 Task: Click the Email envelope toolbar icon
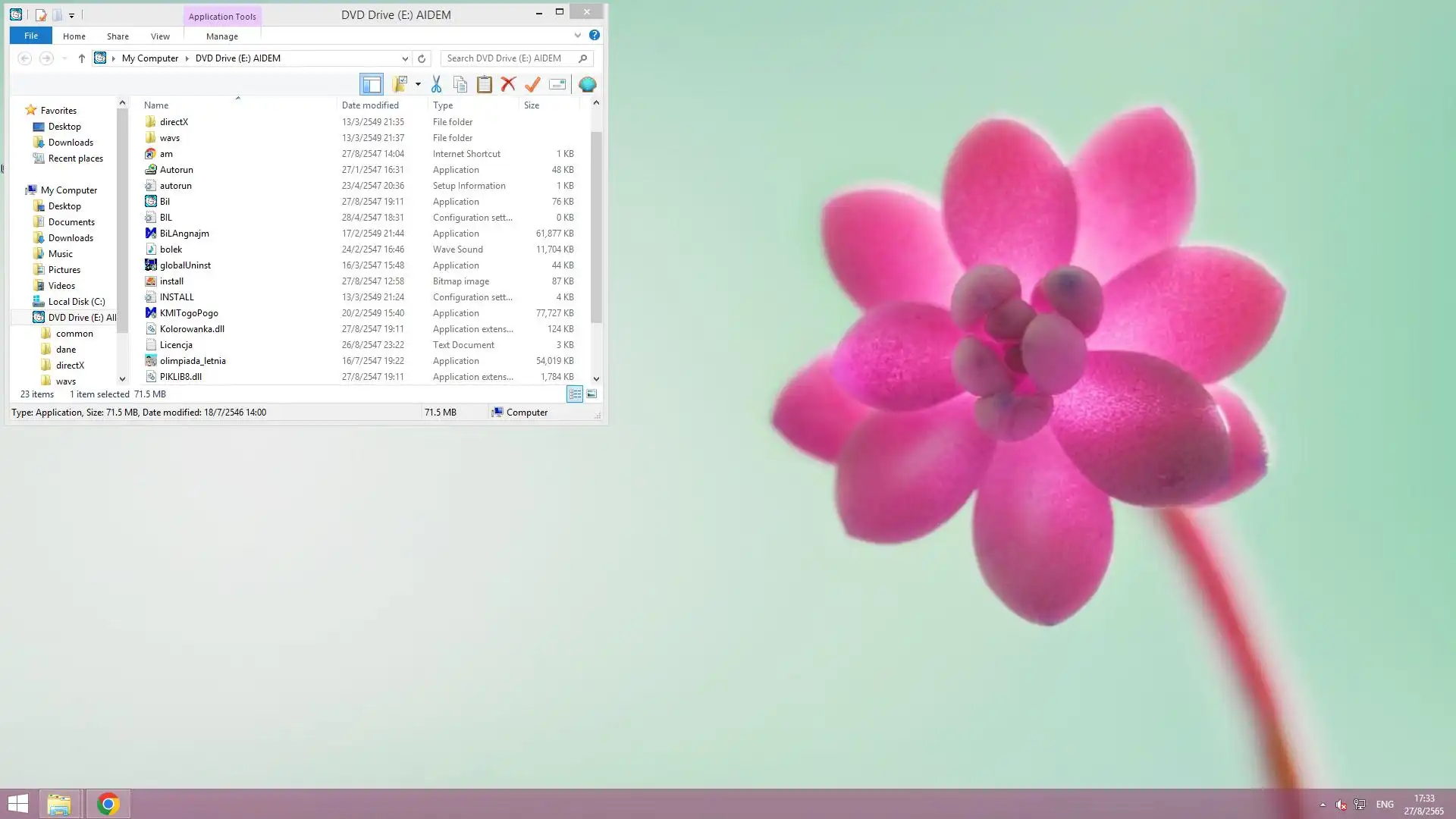point(557,84)
